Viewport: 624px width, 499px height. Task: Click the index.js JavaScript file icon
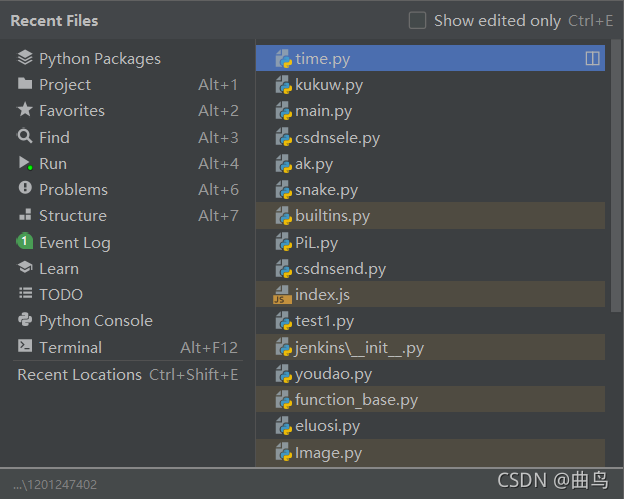(282, 295)
